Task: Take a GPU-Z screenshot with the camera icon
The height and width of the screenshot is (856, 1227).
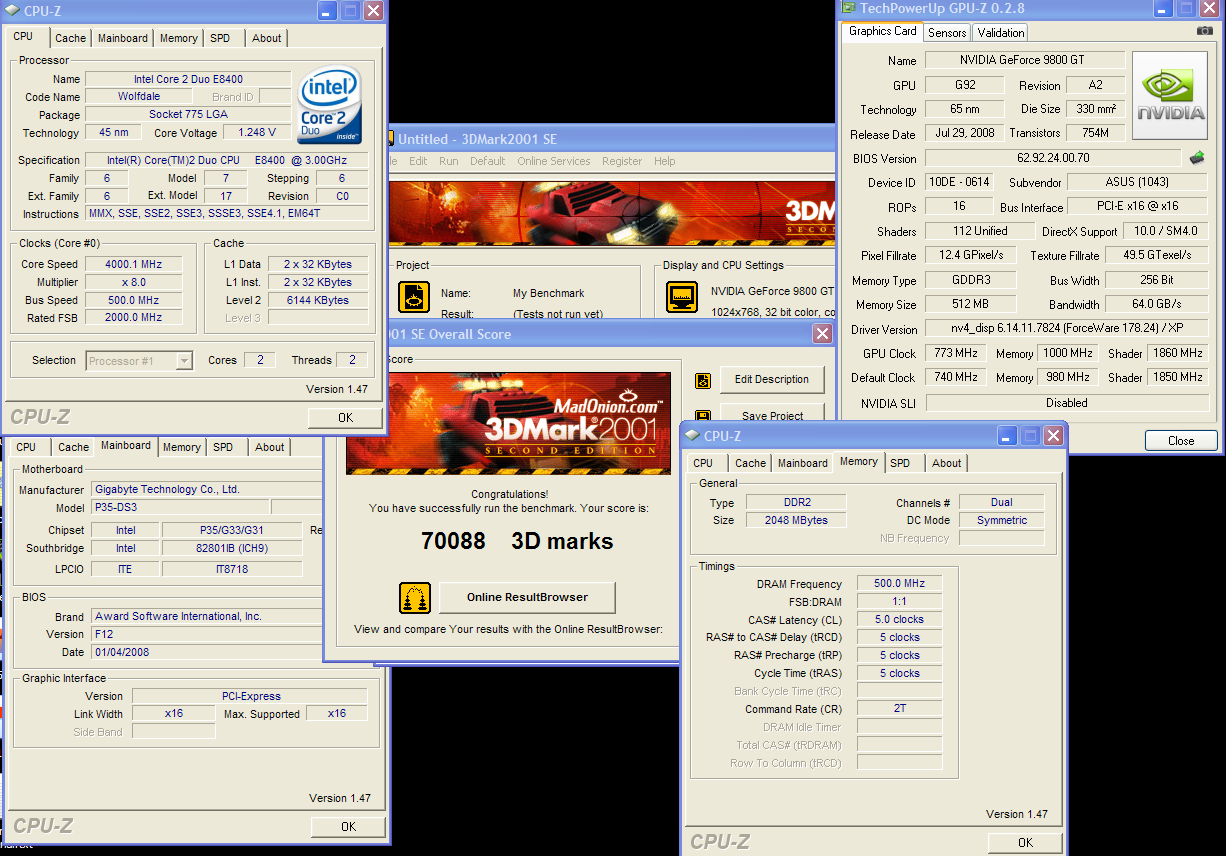Action: [1204, 31]
